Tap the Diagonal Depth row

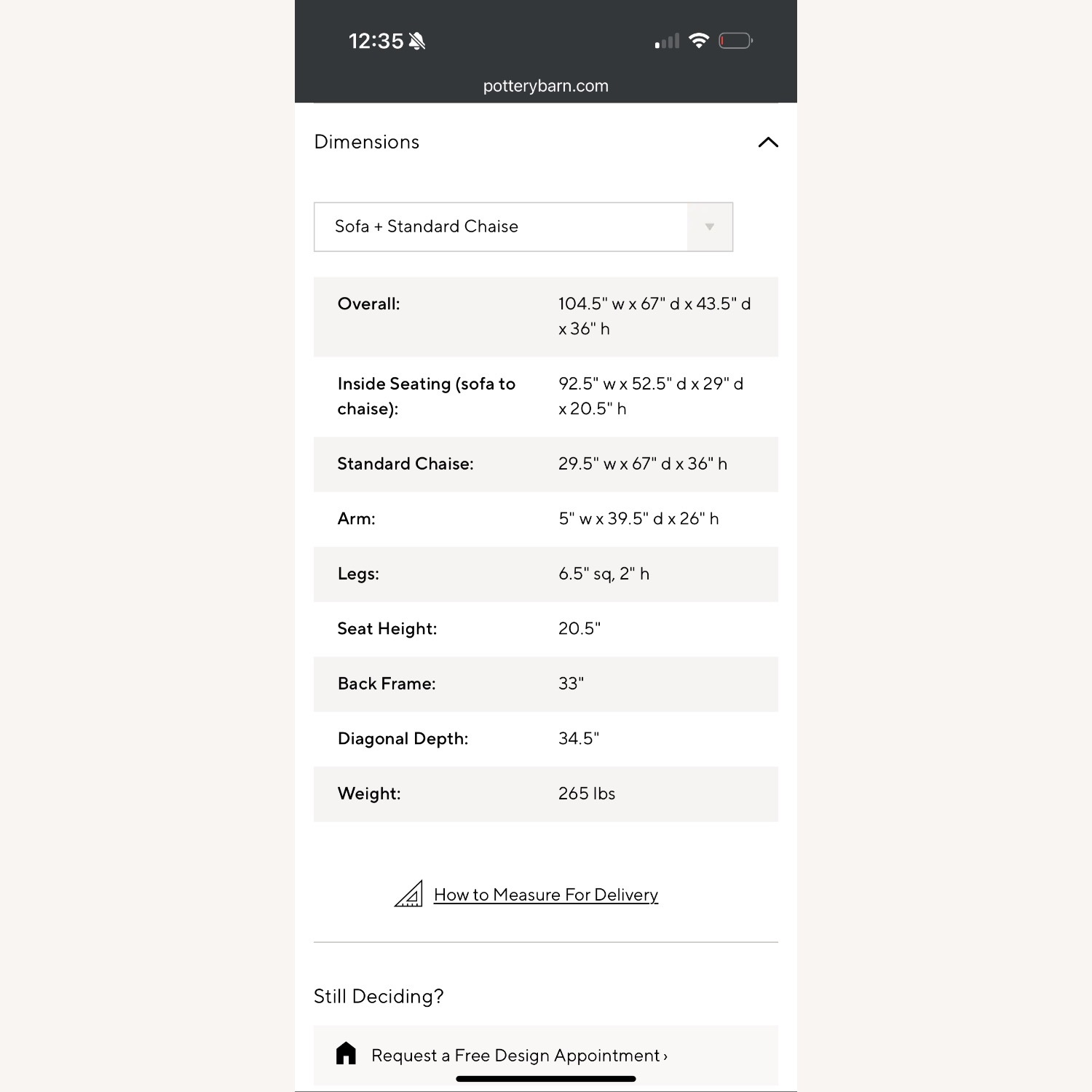tap(546, 739)
